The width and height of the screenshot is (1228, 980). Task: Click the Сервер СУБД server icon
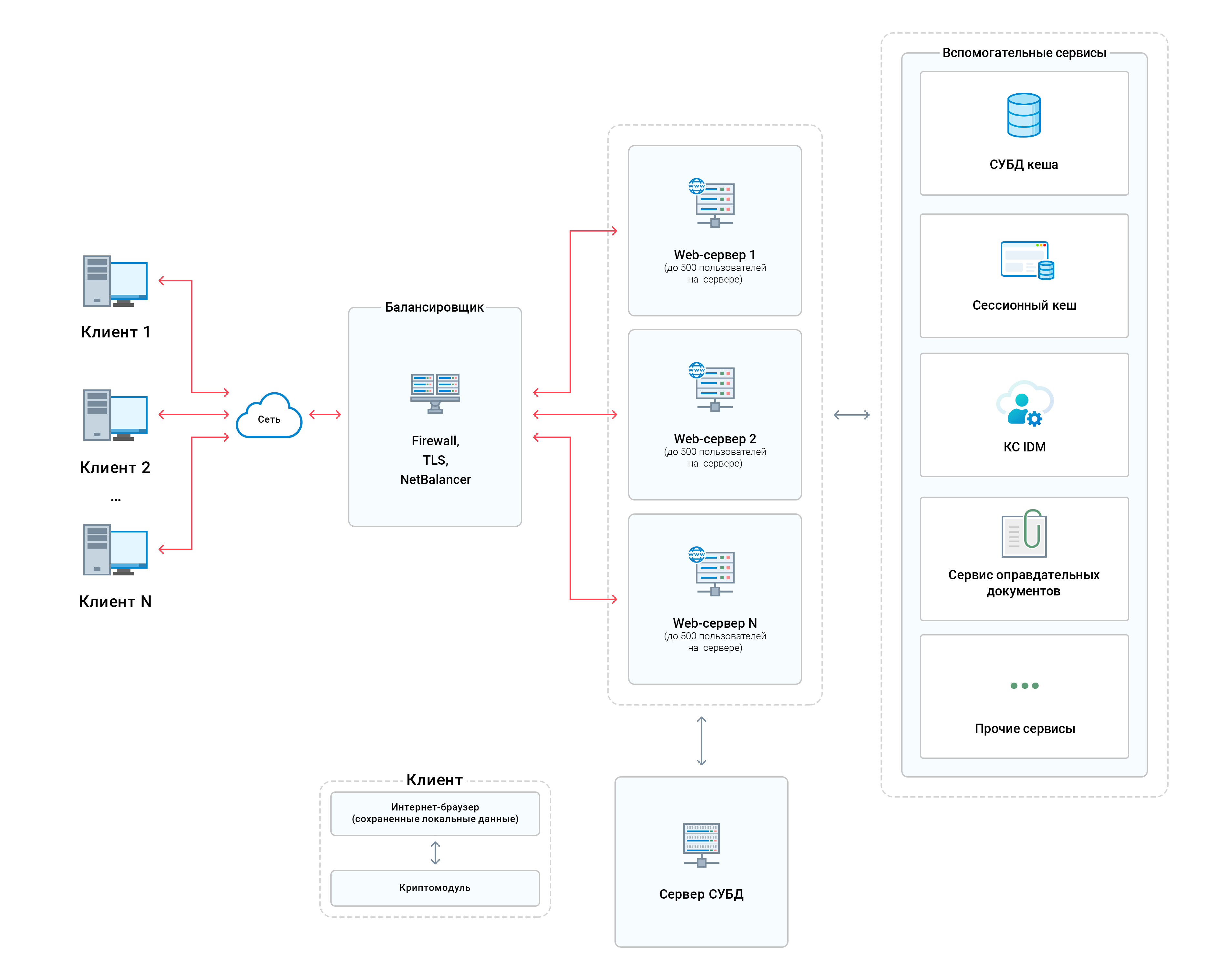point(701,845)
